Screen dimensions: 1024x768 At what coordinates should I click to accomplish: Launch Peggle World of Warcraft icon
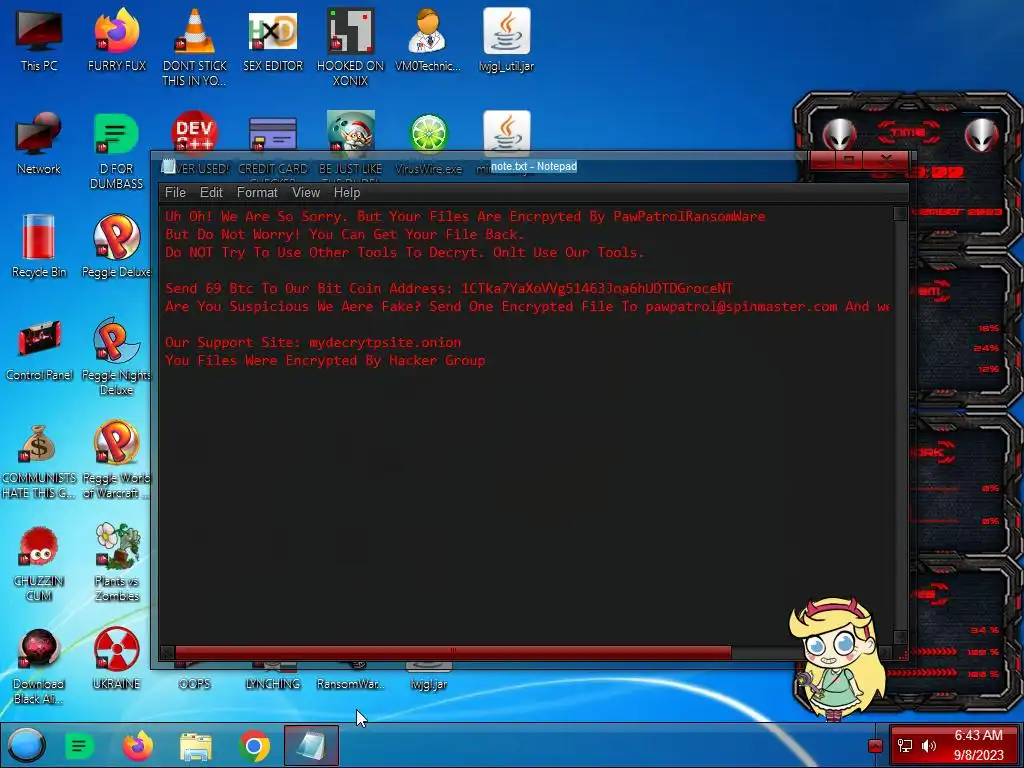pos(117,460)
